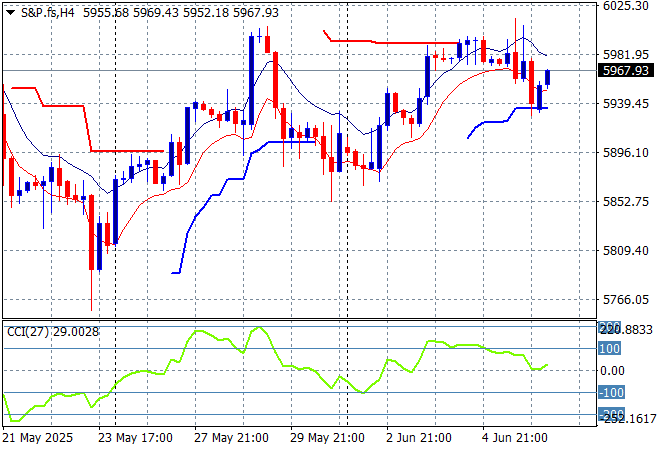Screen dimensions: 660x450
Task: Select the CCI(27) 29.0028 indicator label
Action: point(53,332)
